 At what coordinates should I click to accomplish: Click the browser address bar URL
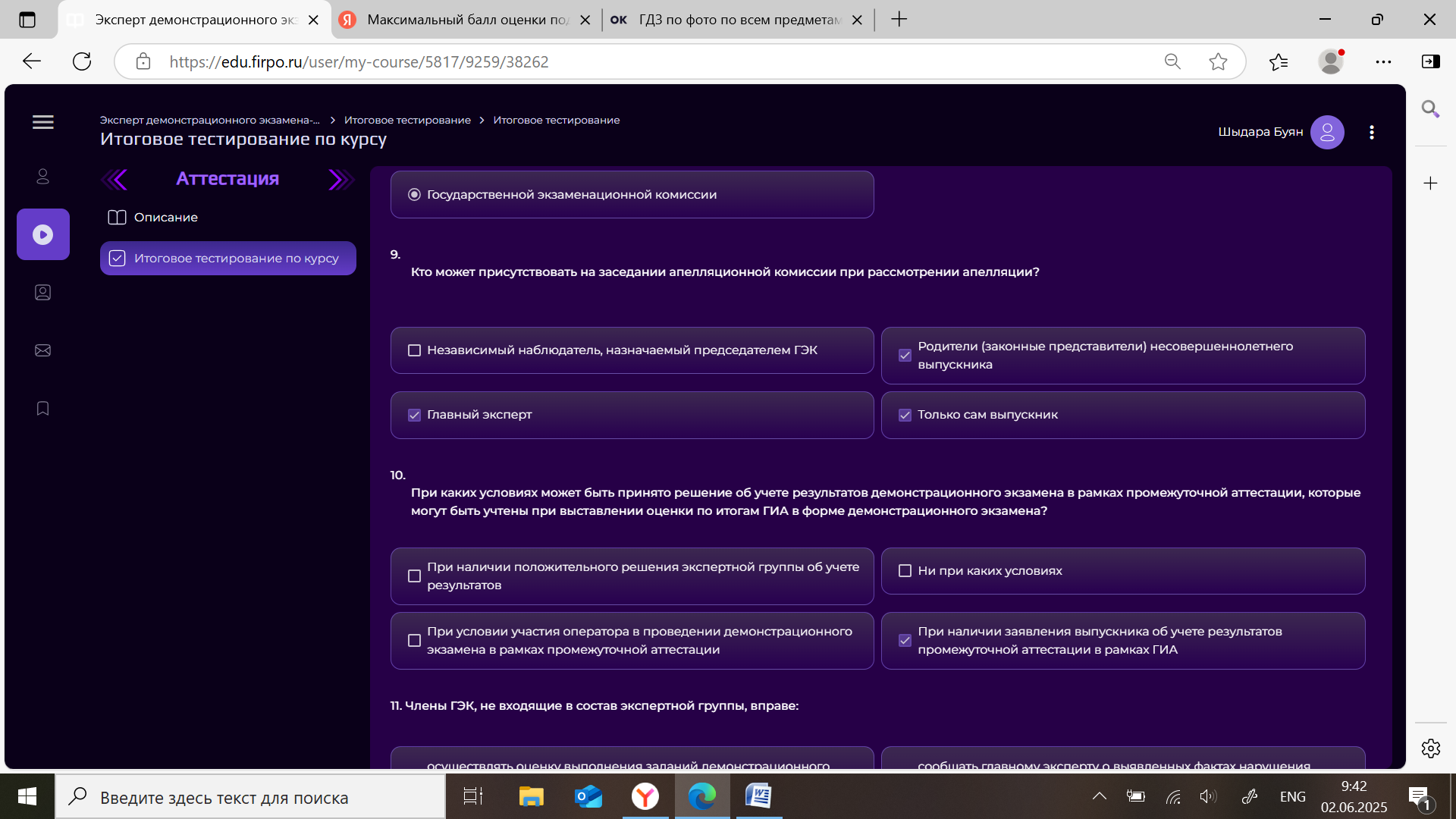[359, 62]
